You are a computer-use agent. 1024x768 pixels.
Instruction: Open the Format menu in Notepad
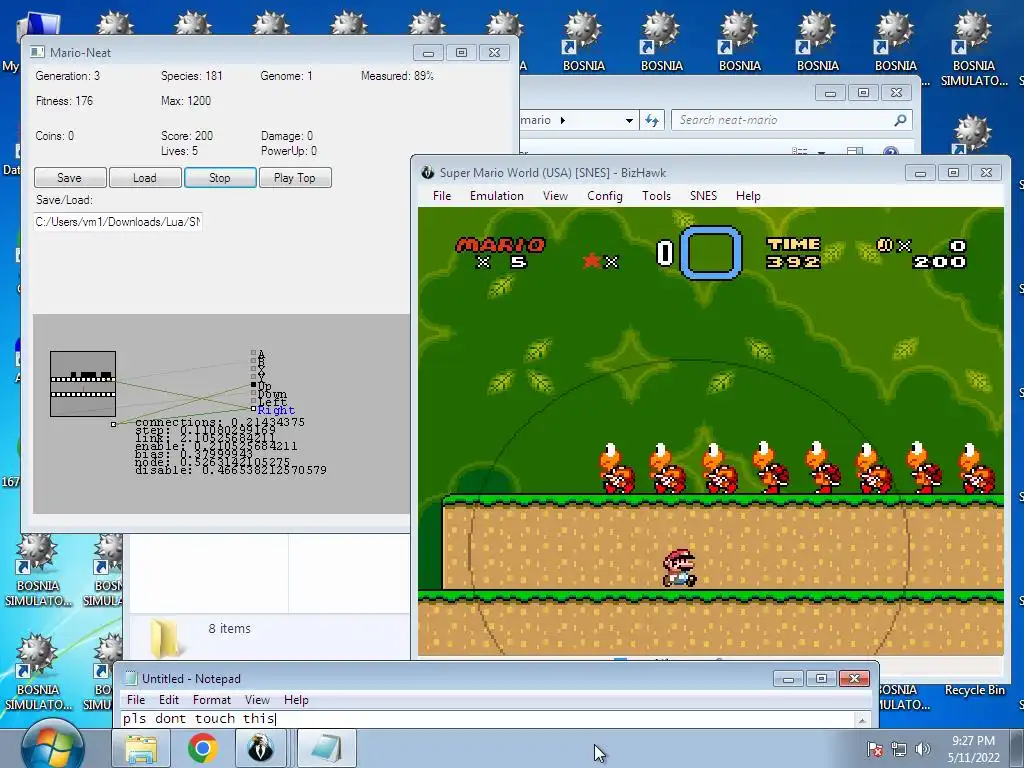(x=212, y=699)
